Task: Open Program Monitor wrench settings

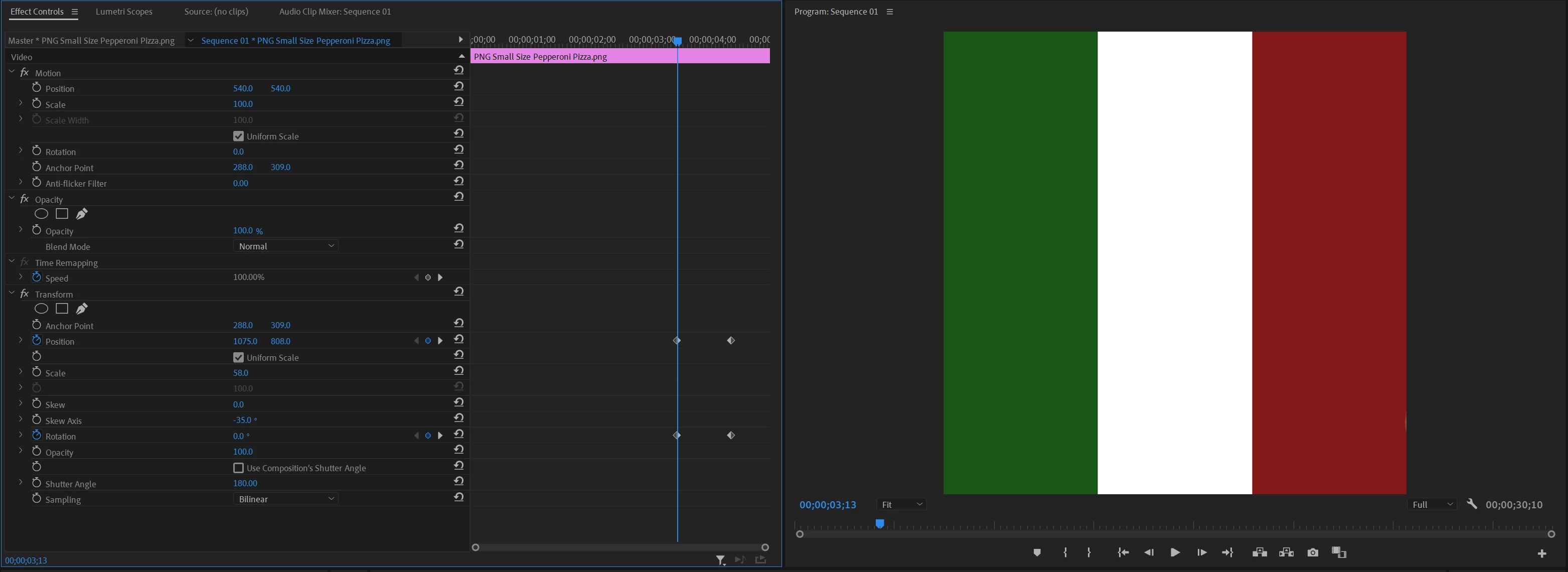Action: 1472,504
